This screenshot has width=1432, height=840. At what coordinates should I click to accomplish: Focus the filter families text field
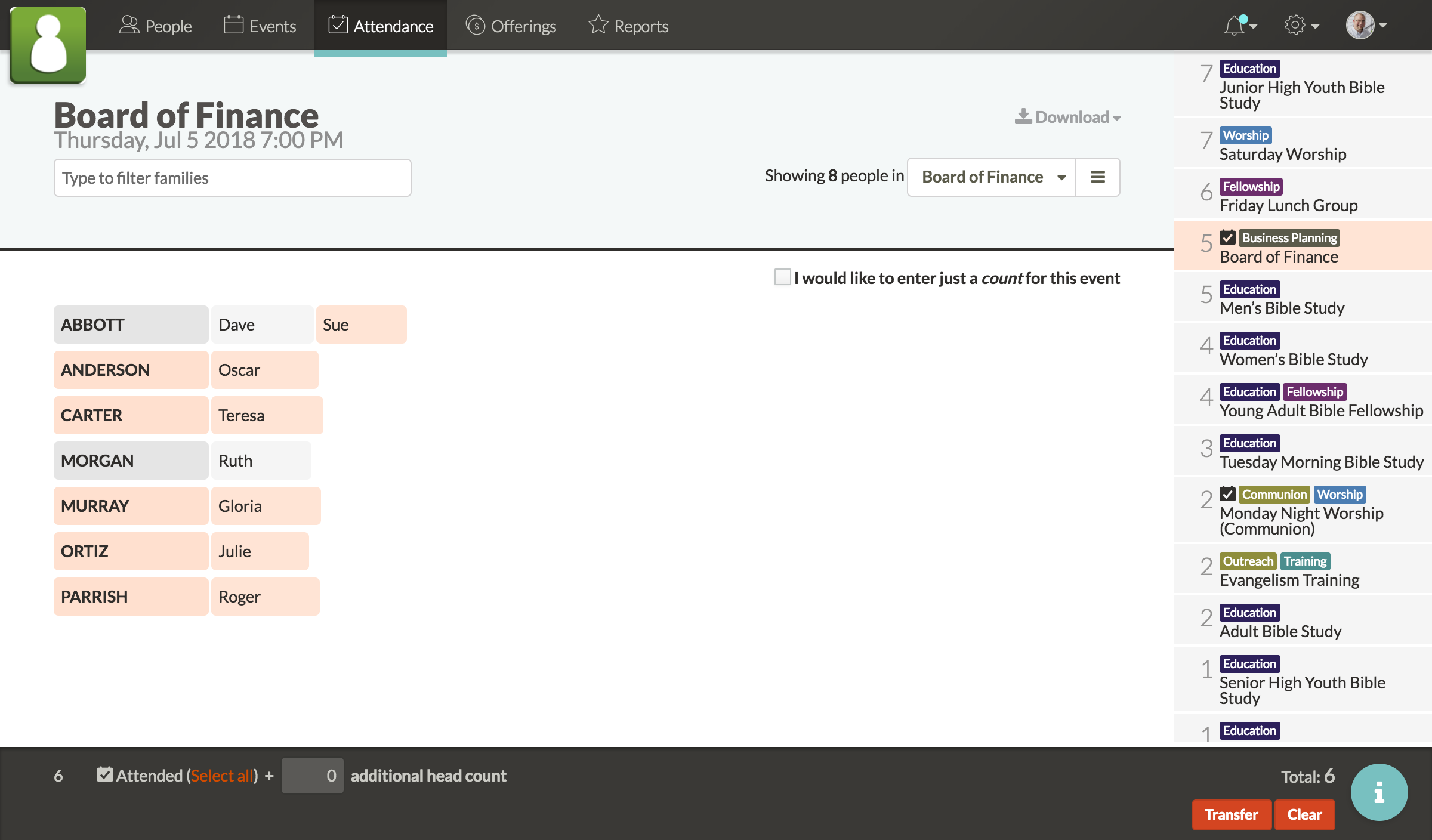coord(232,178)
